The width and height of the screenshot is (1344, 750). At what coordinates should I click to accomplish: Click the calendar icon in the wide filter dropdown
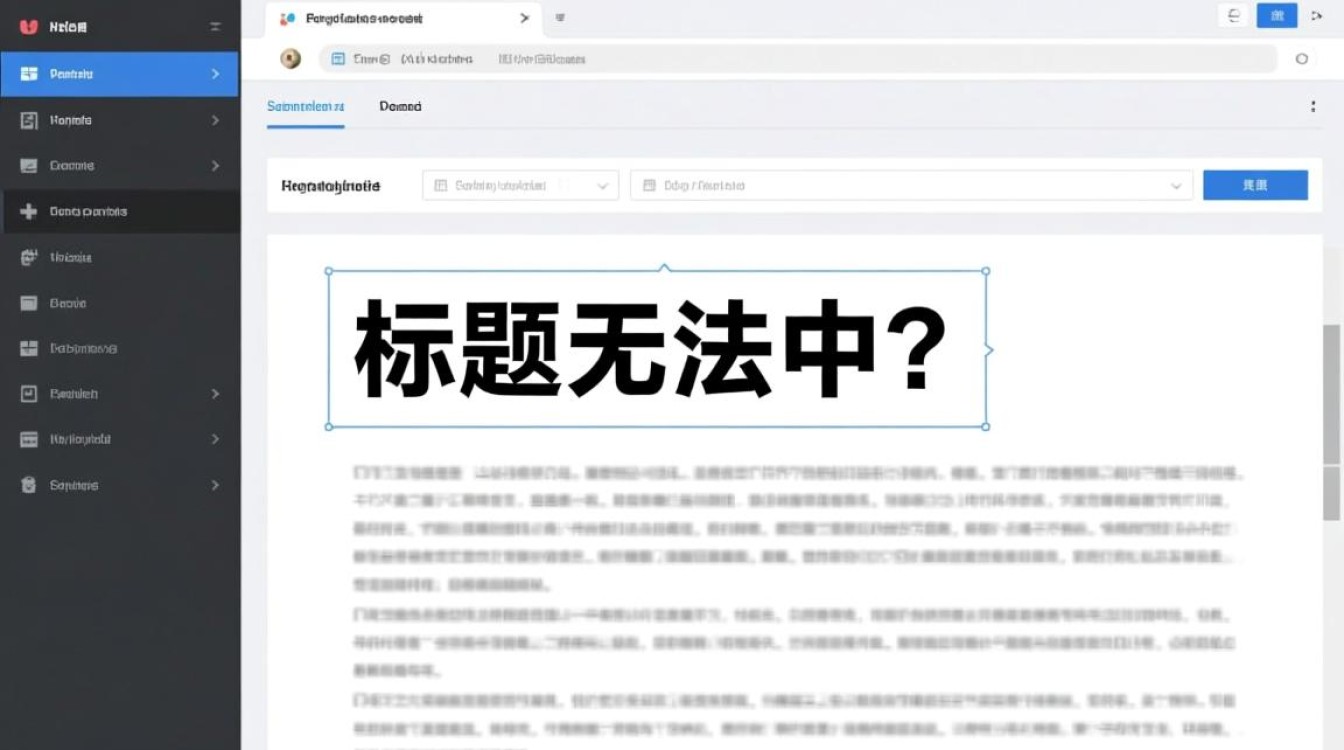click(x=649, y=186)
